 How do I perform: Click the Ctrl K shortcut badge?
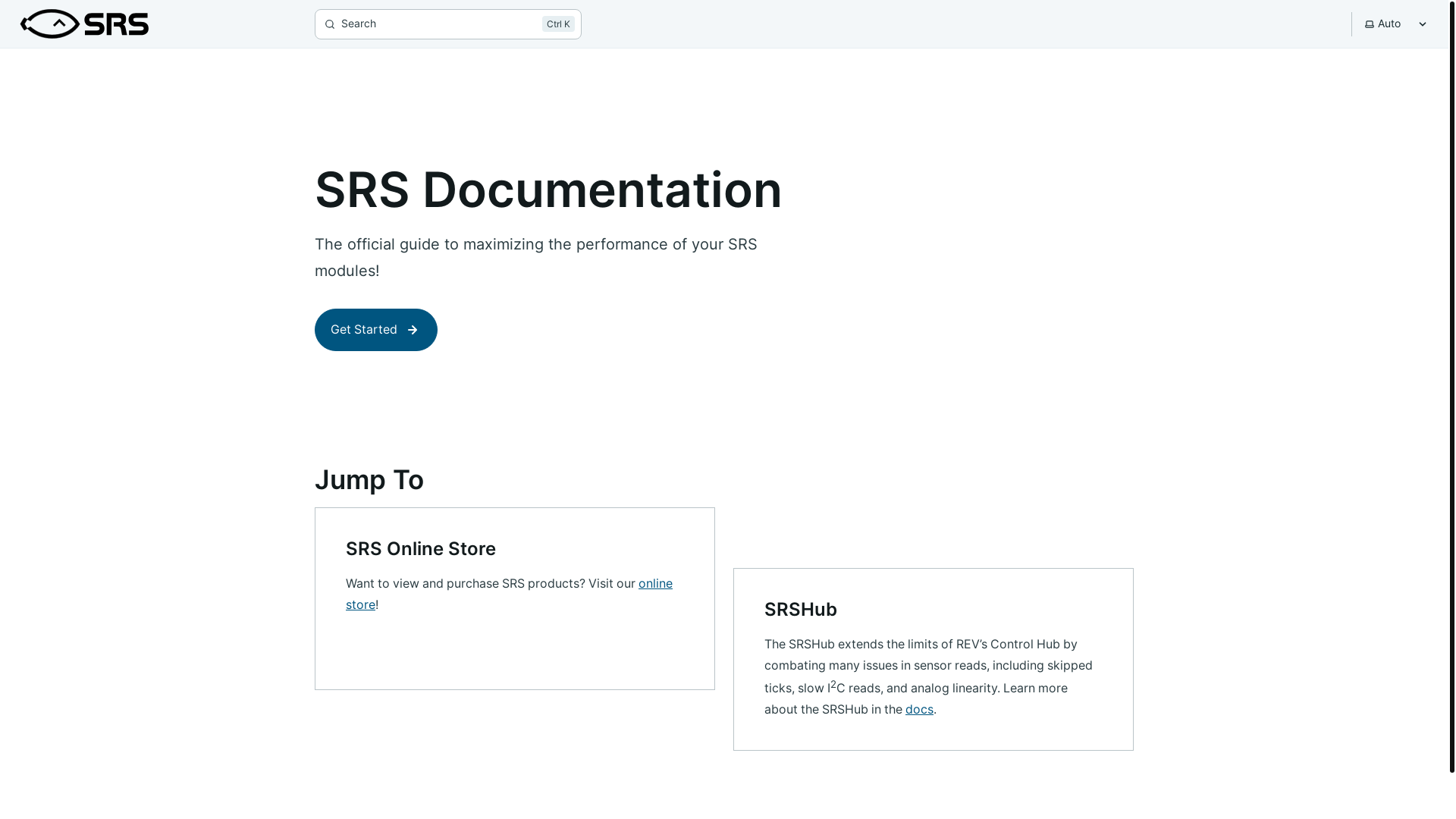point(558,24)
